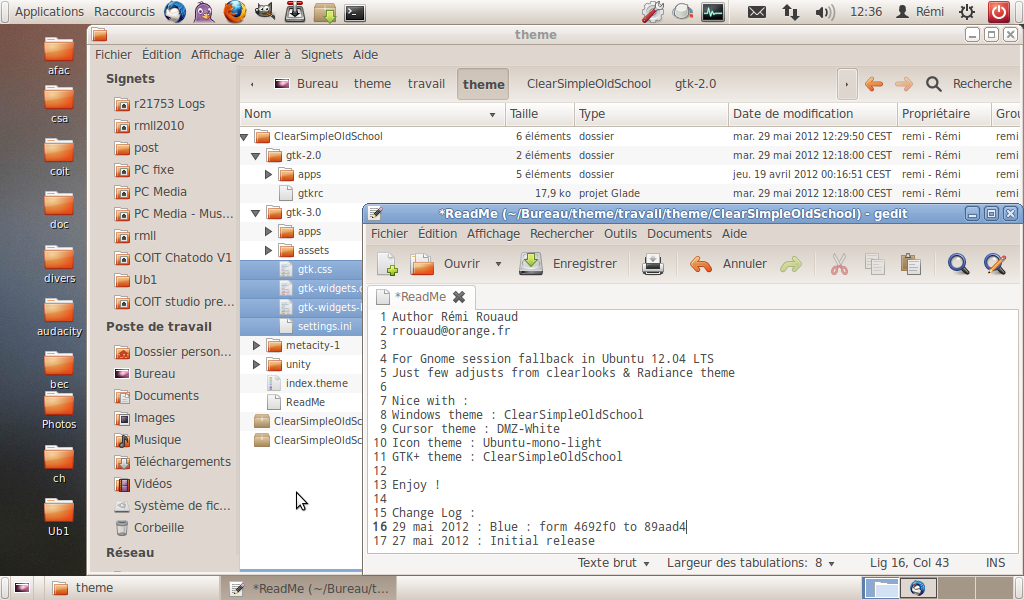This screenshot has height=600, width=1024.
Task: Undo the last edit with Annuler arrow
Action: (699, 264)
